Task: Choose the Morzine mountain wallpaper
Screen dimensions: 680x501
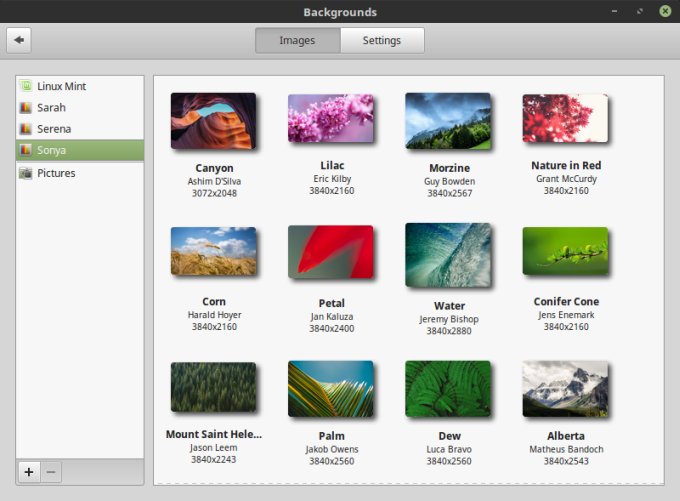Action: pyautogui.click(x=447, y=121)
